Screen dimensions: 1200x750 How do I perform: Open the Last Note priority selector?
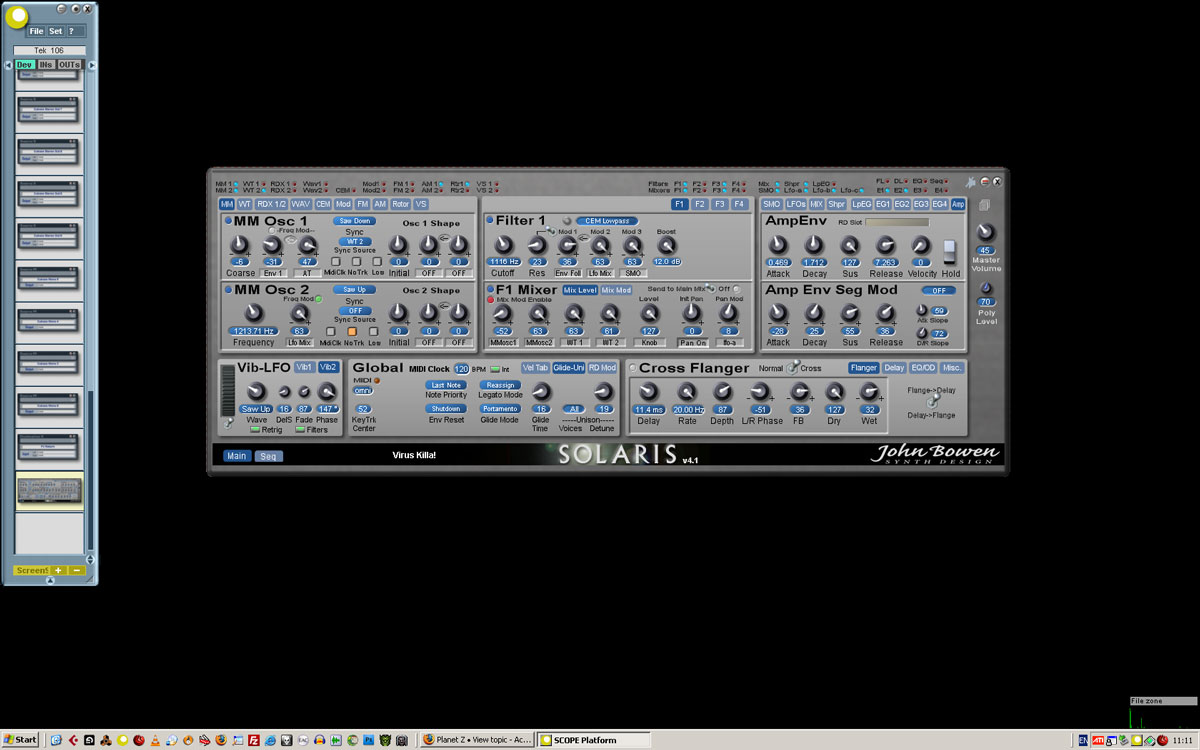click(x=446, y=385)
